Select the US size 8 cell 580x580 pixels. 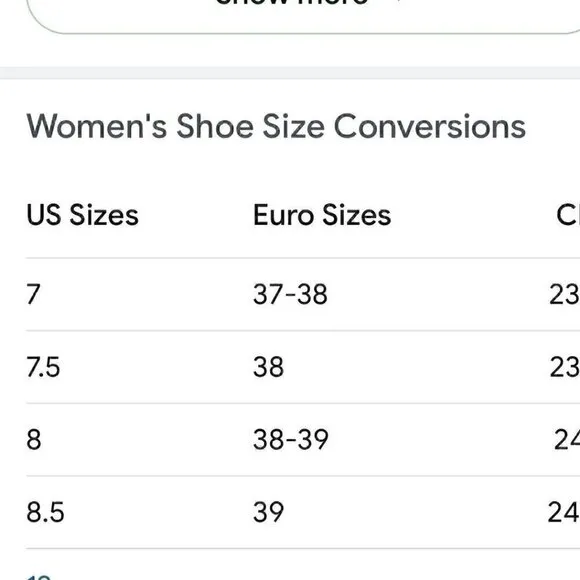[34, 439]
